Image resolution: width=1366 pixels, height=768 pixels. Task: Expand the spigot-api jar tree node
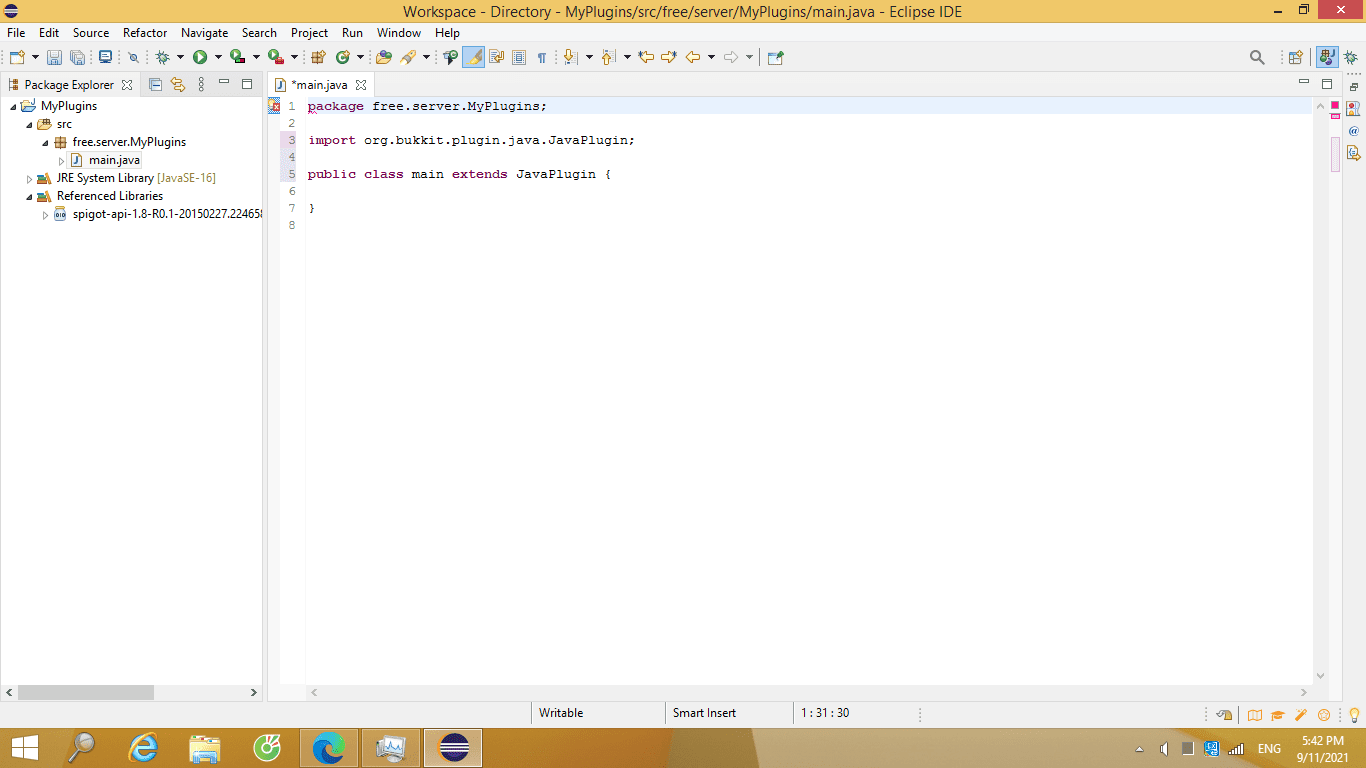click(45, 214)
